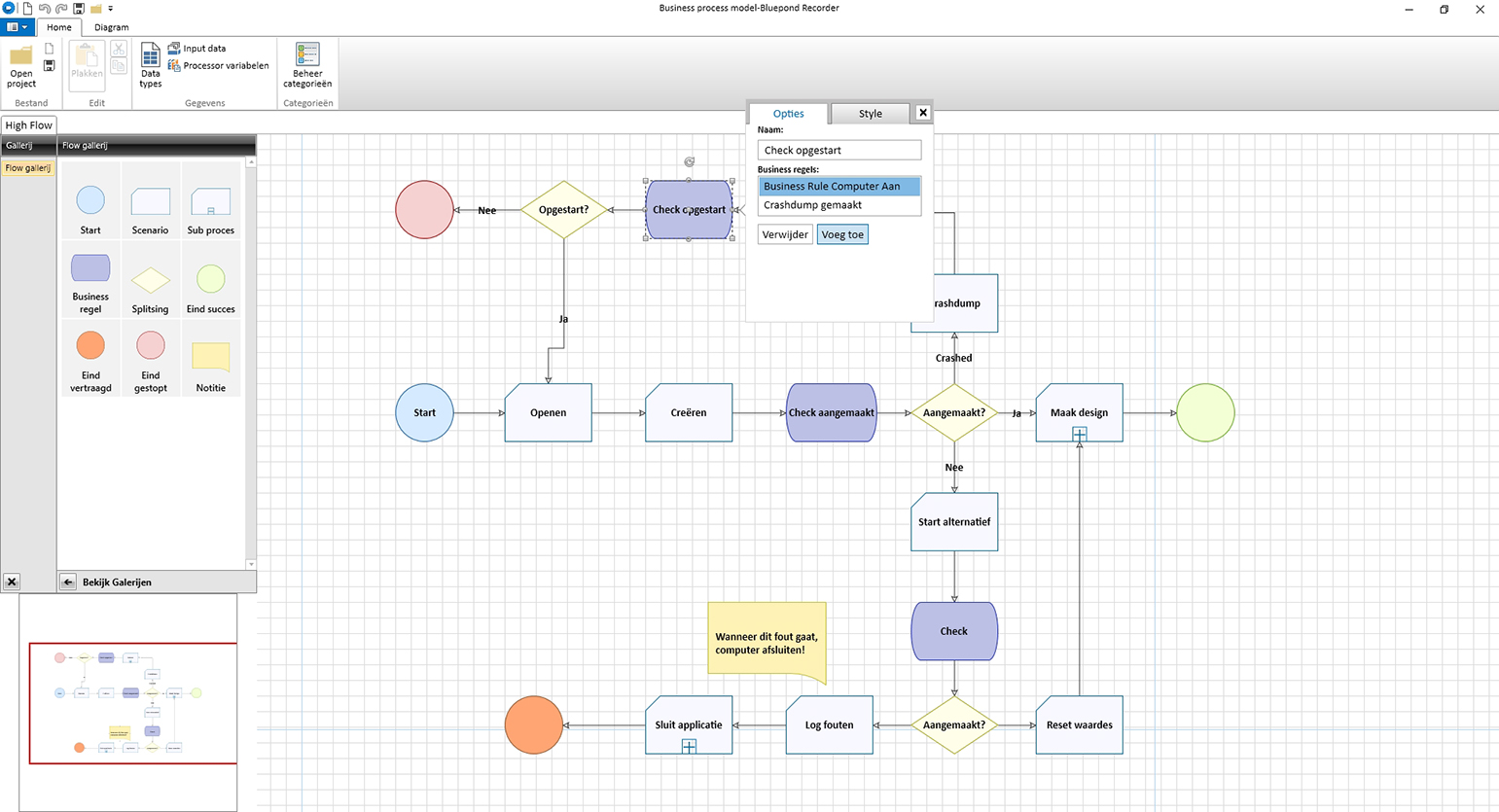
Task: Select the Crashdump gemaakt rule
Action: [x=839, y=205]
